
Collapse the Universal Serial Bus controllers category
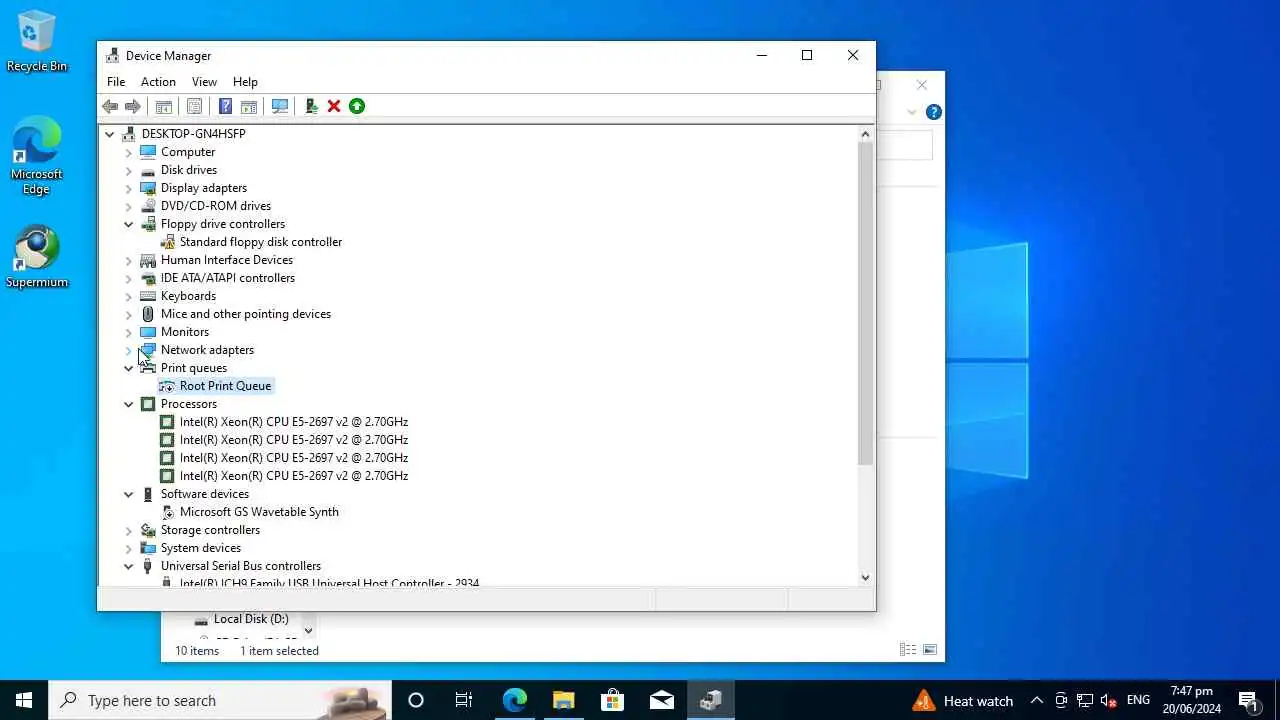pyautogui.click(x=128, y=566)
